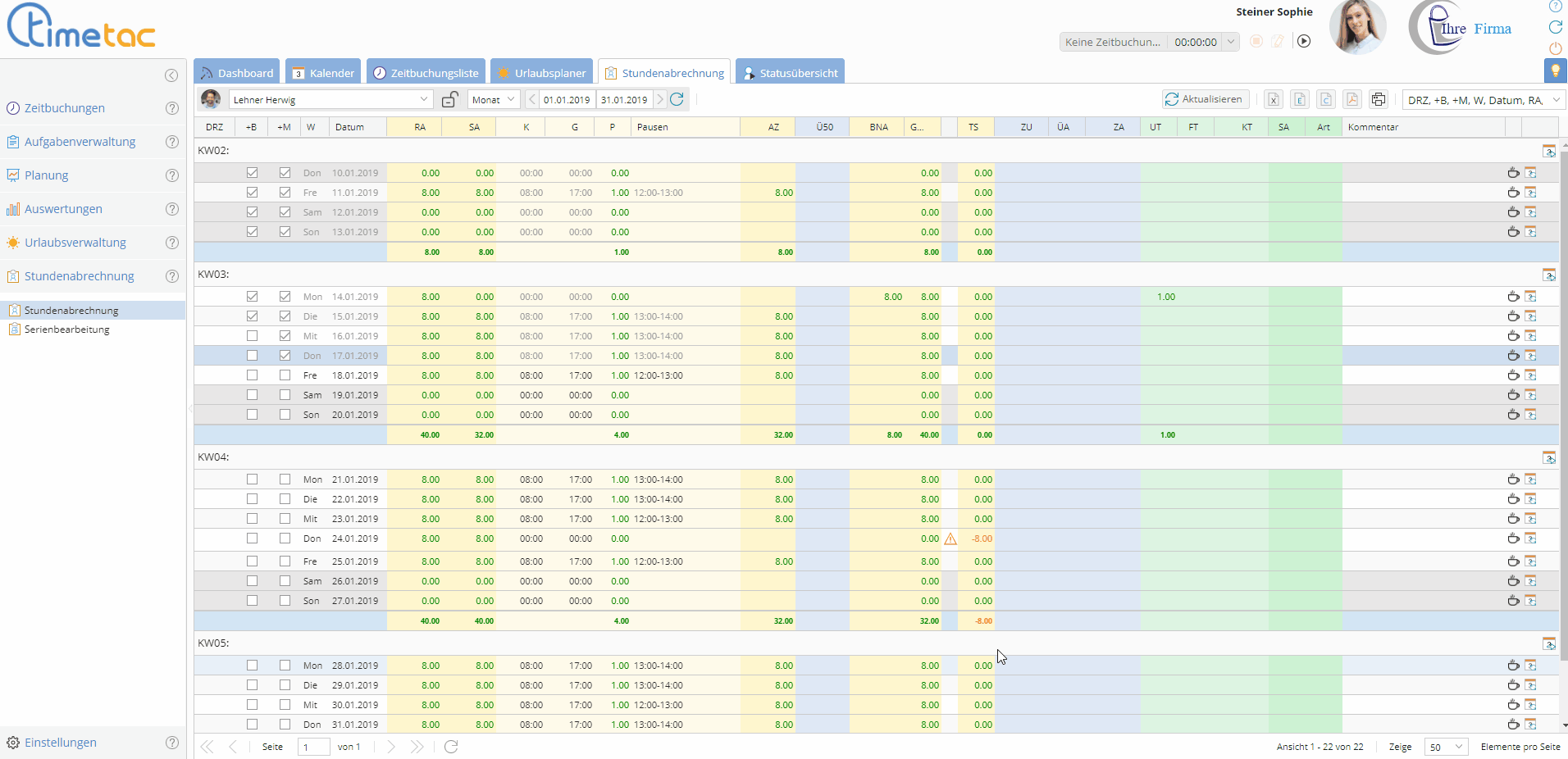Open the Zeitbuchungsliste tab
The width and height of the screenshot is (1568, 759).
coord(426,72)
